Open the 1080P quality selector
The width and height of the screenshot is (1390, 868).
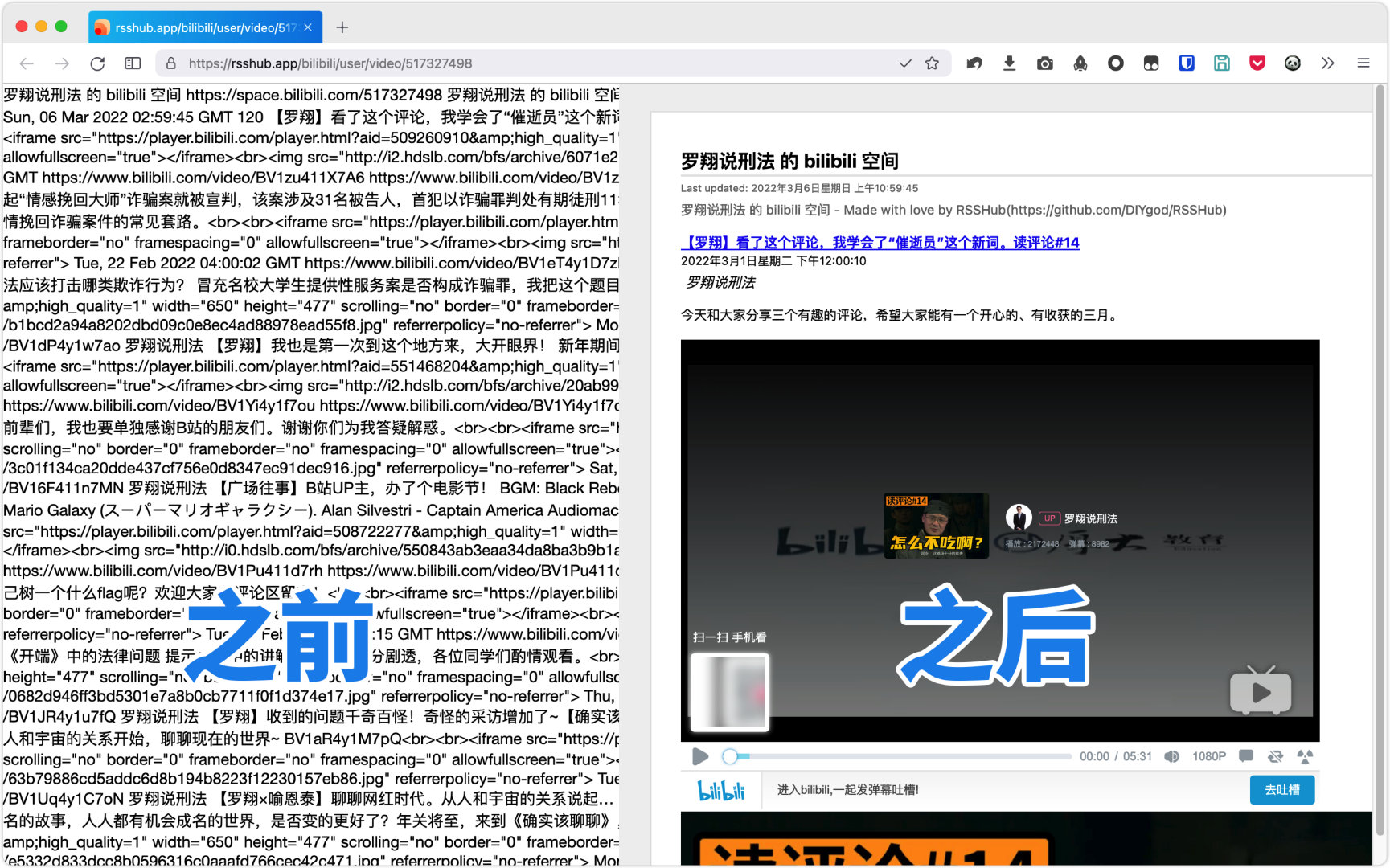click(1209, 756)
